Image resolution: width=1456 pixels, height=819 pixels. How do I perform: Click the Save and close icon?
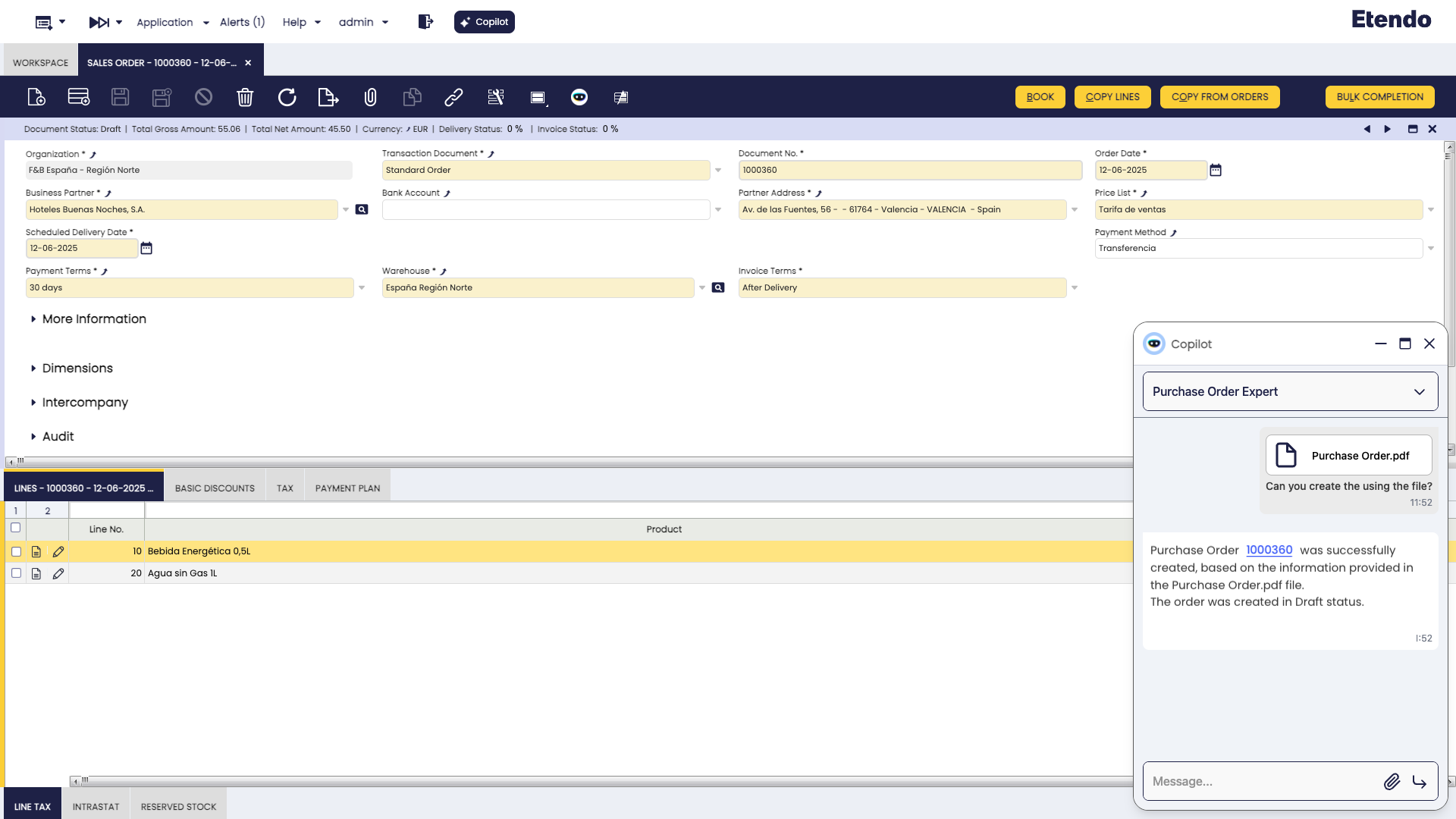[x=162, y=97]
